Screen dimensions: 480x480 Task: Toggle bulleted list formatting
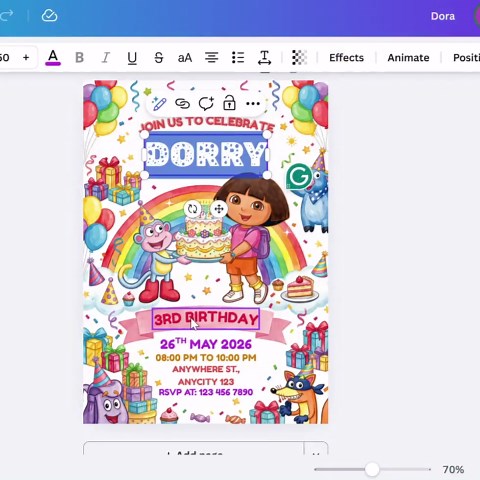click(238, 58)
